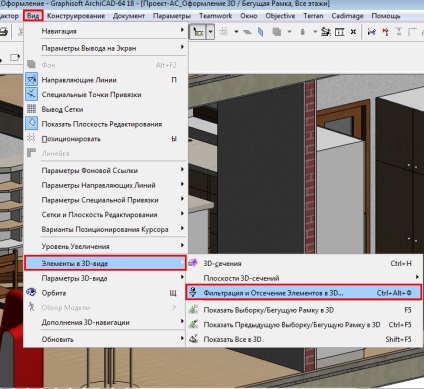Click the Фильтрация и Отсечение Элементов в 3D icon
424x389 pixels.
193,293
